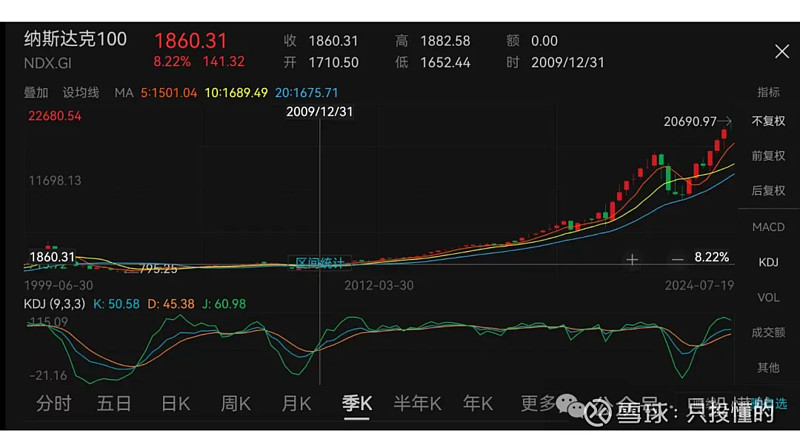Switch indicator to VOL
This screenshot has width=800, height=439.
(768, 298)
